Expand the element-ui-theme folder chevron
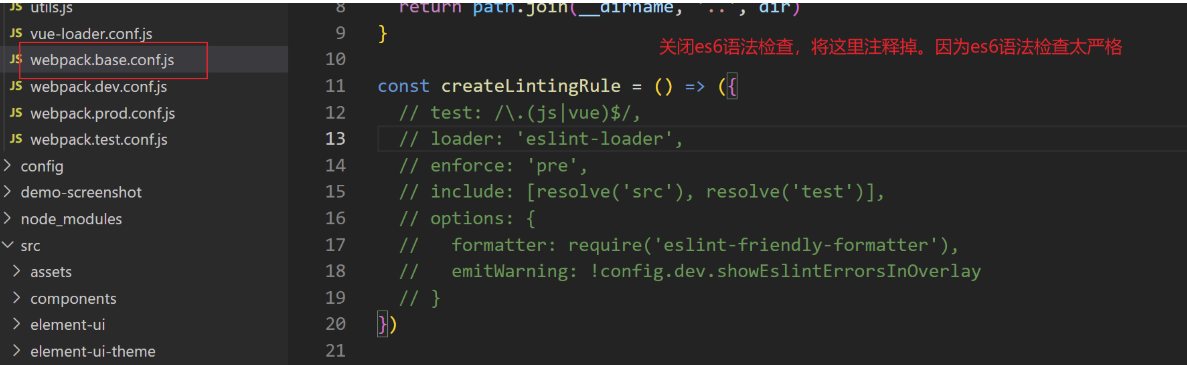The width and height of the screenshot is (1187, 365). (x=17, y=351)
